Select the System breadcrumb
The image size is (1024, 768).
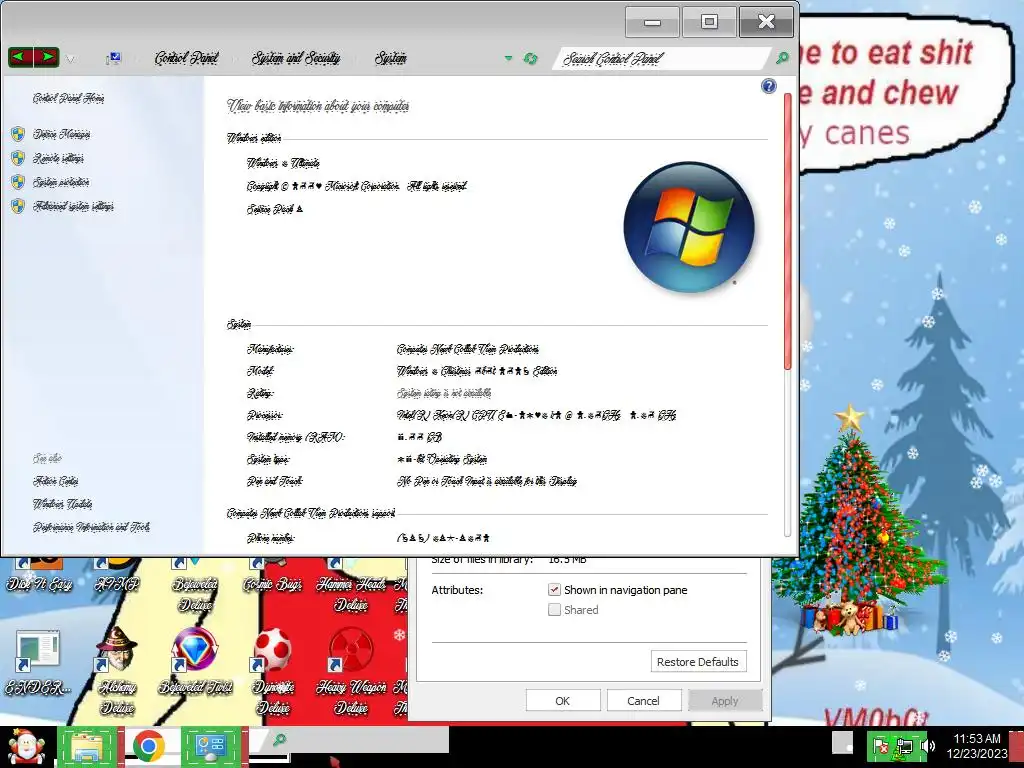[x=391, y=58]
